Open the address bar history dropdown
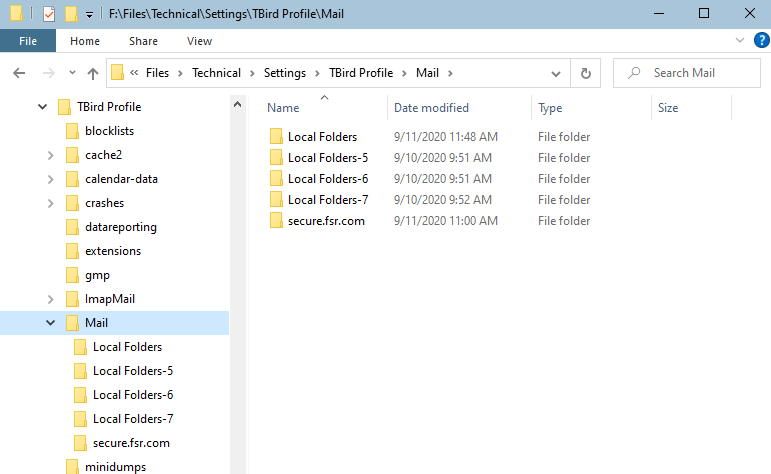 pos(556,74)
